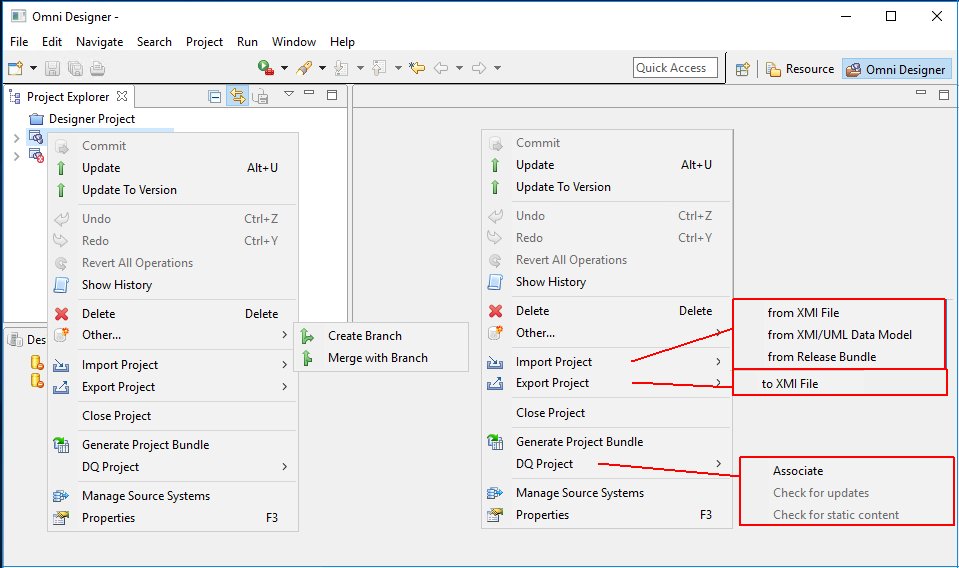This screenshot has width=959, height=568.
Task: Expand Import Project submenu arrow in right-hand menu
Action: pyautogui.click(x=719, y=361)
